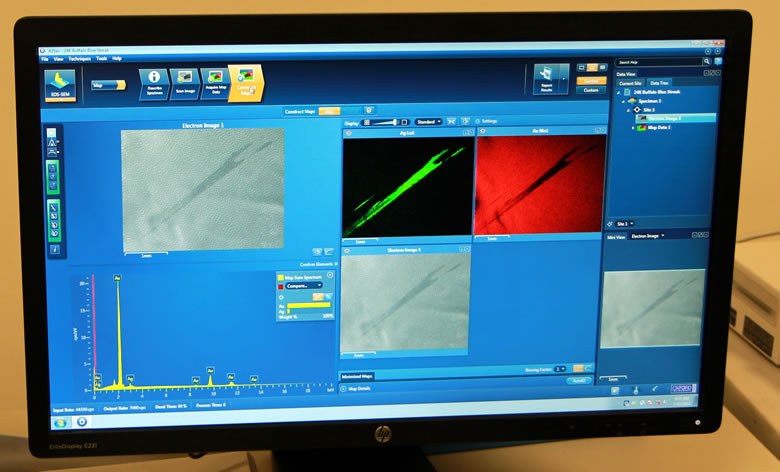Toggle the Map mode under Construct Maps
This screenshot has height=472, width=780.
(x=329, y=110)
